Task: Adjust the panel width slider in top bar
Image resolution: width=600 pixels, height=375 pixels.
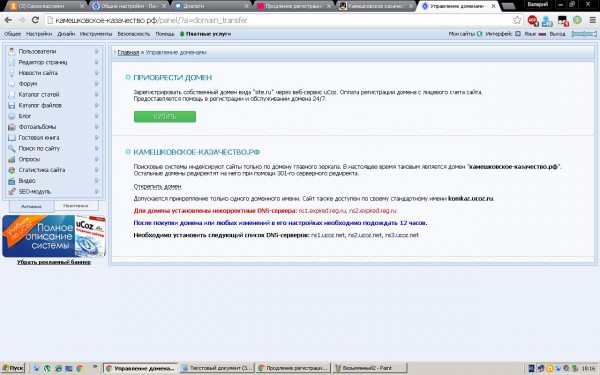Action: [584, 34]
